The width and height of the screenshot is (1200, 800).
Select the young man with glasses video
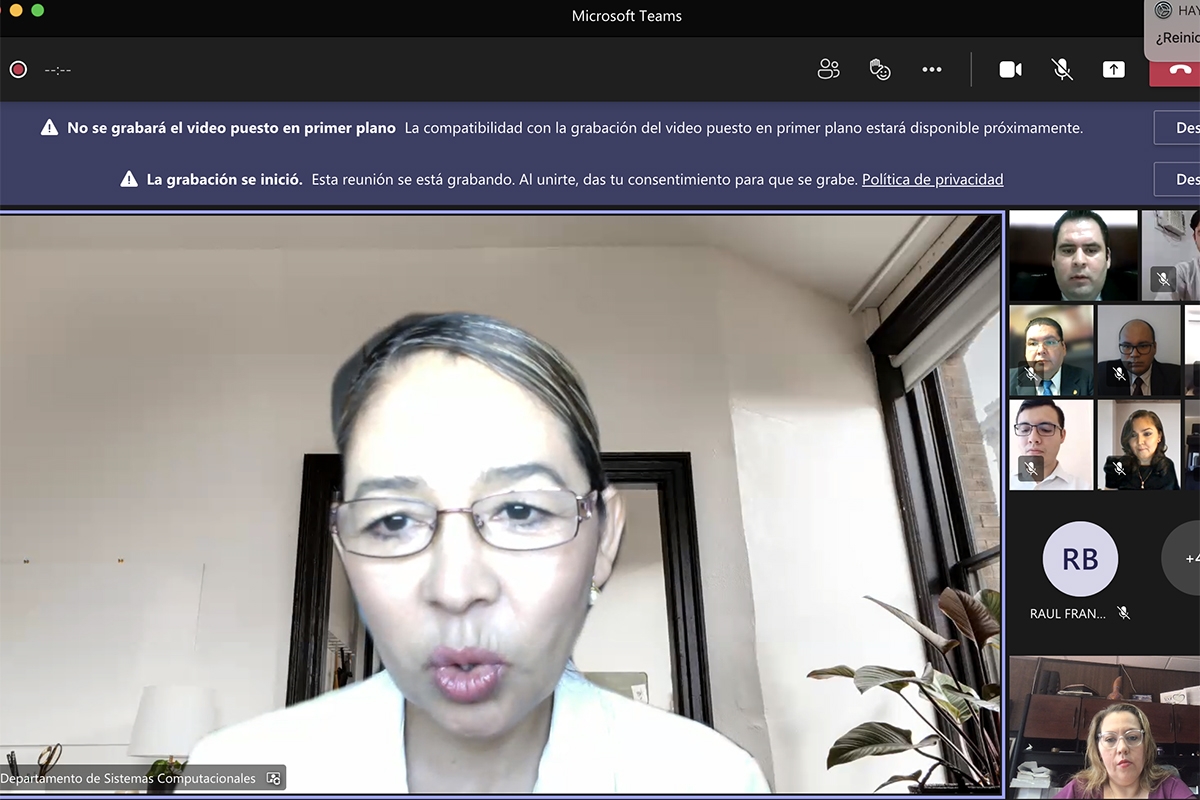[1051, 445]
